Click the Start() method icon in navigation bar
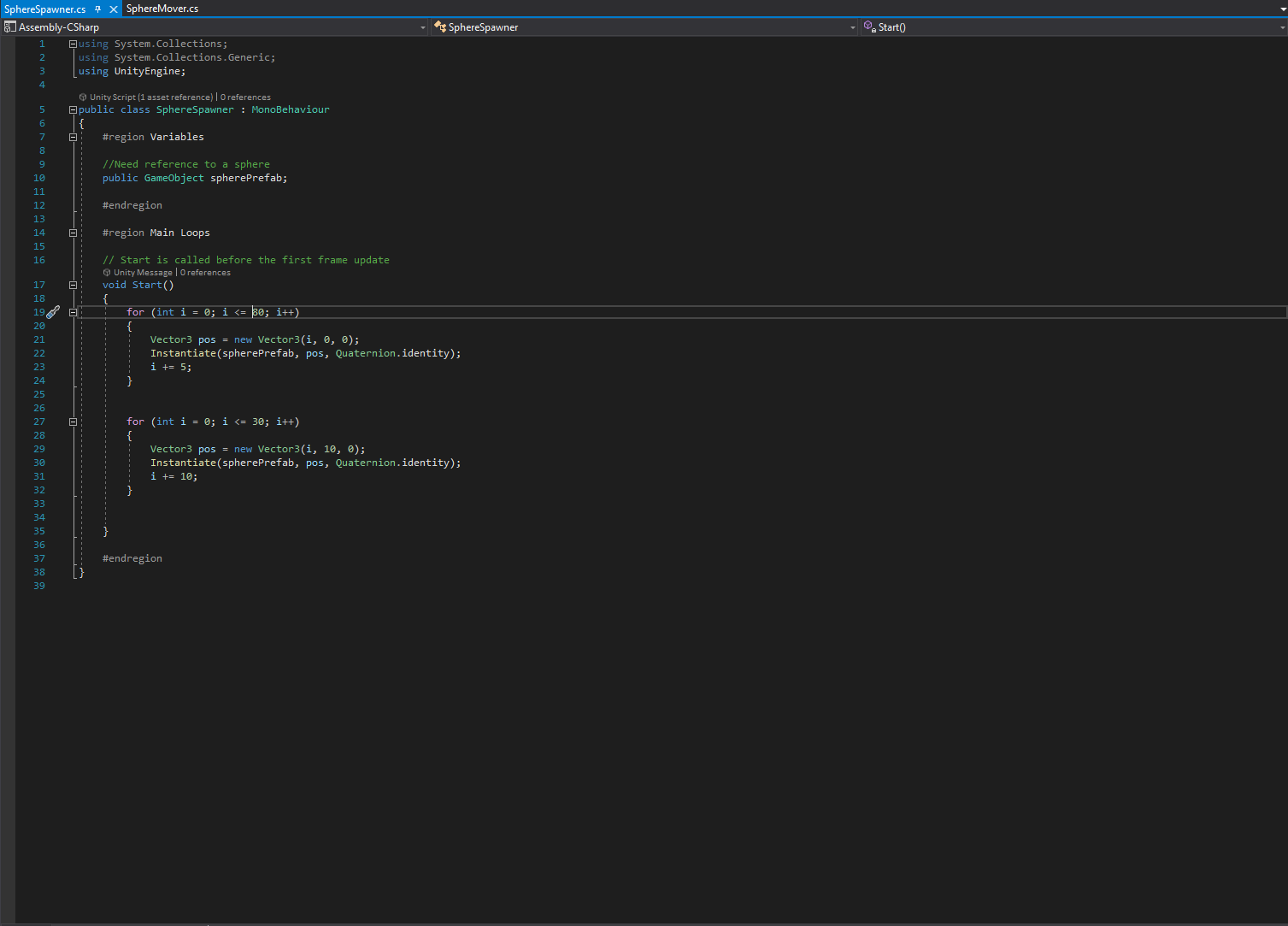Screen dimensions: 1288x926 [x=869, y=27]
